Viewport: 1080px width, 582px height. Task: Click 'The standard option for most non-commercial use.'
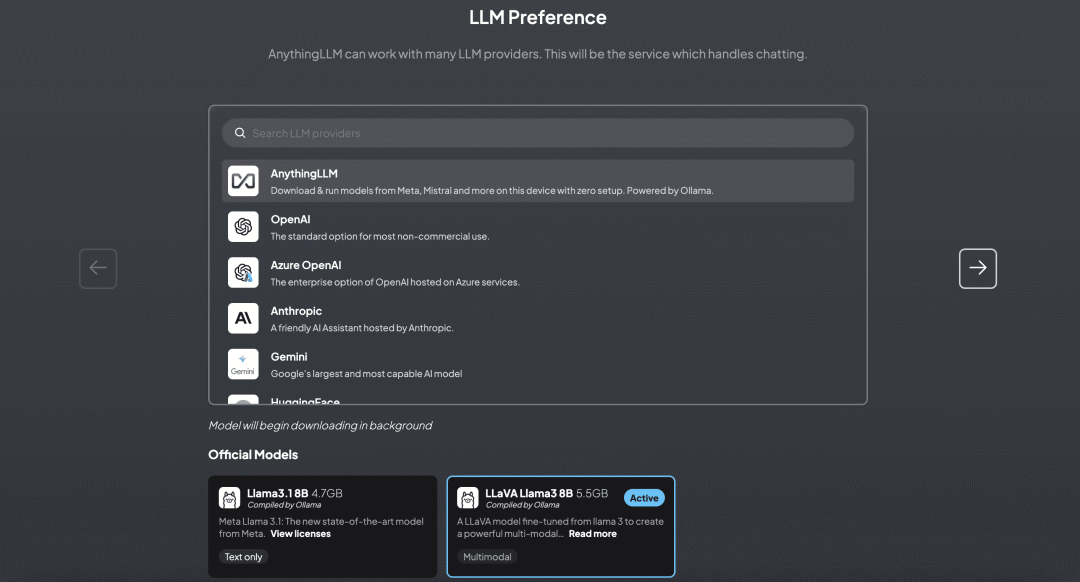pos(380,236)
